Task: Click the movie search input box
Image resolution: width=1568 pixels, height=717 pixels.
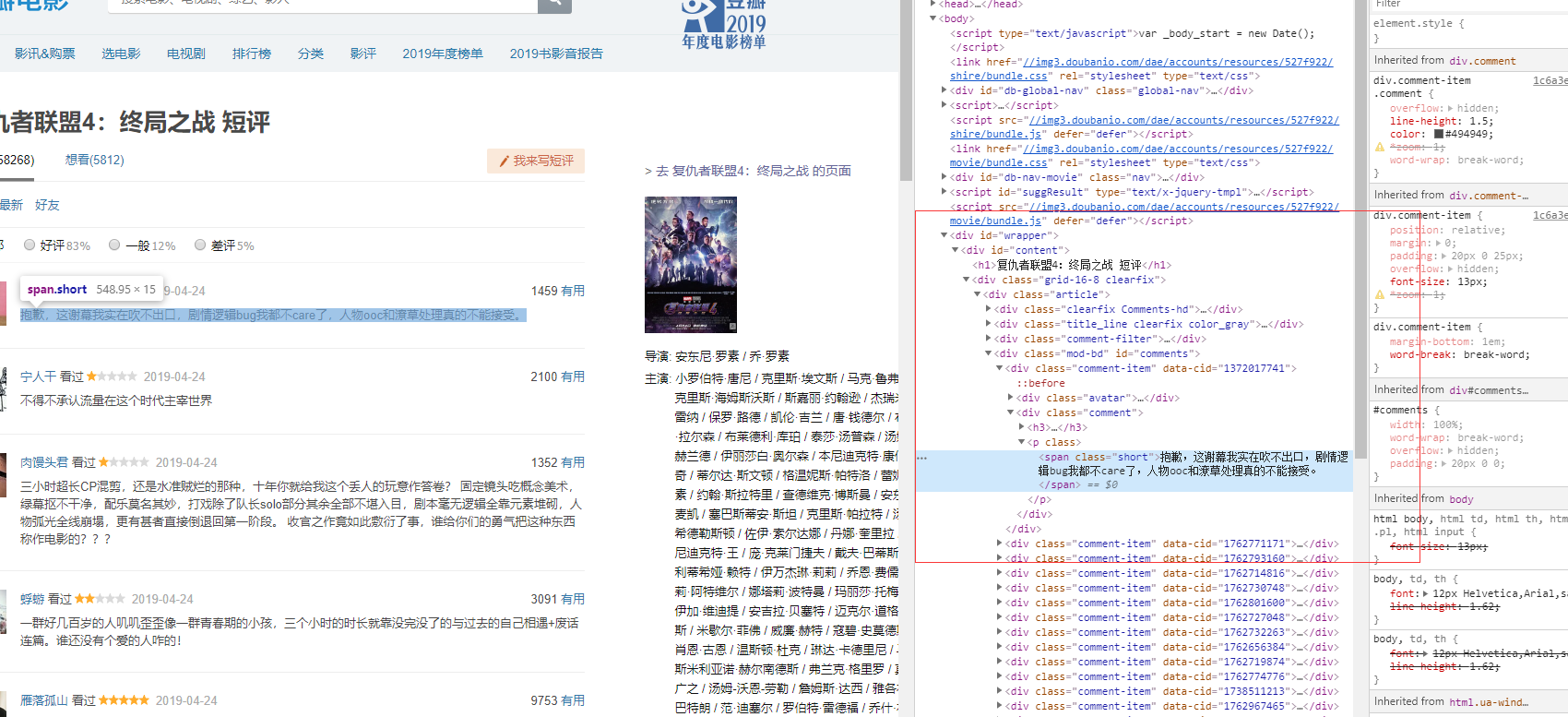Action: tap(323, 5)
